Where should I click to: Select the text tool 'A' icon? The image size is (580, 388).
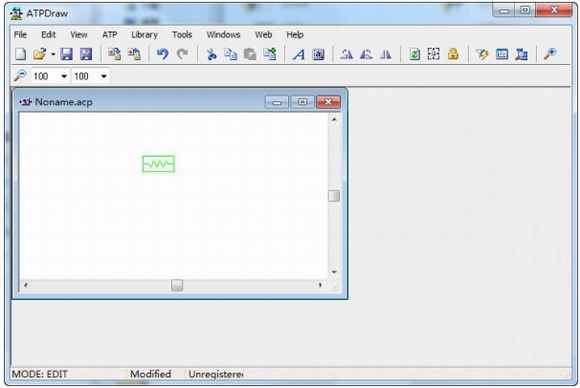pos(299,54)
